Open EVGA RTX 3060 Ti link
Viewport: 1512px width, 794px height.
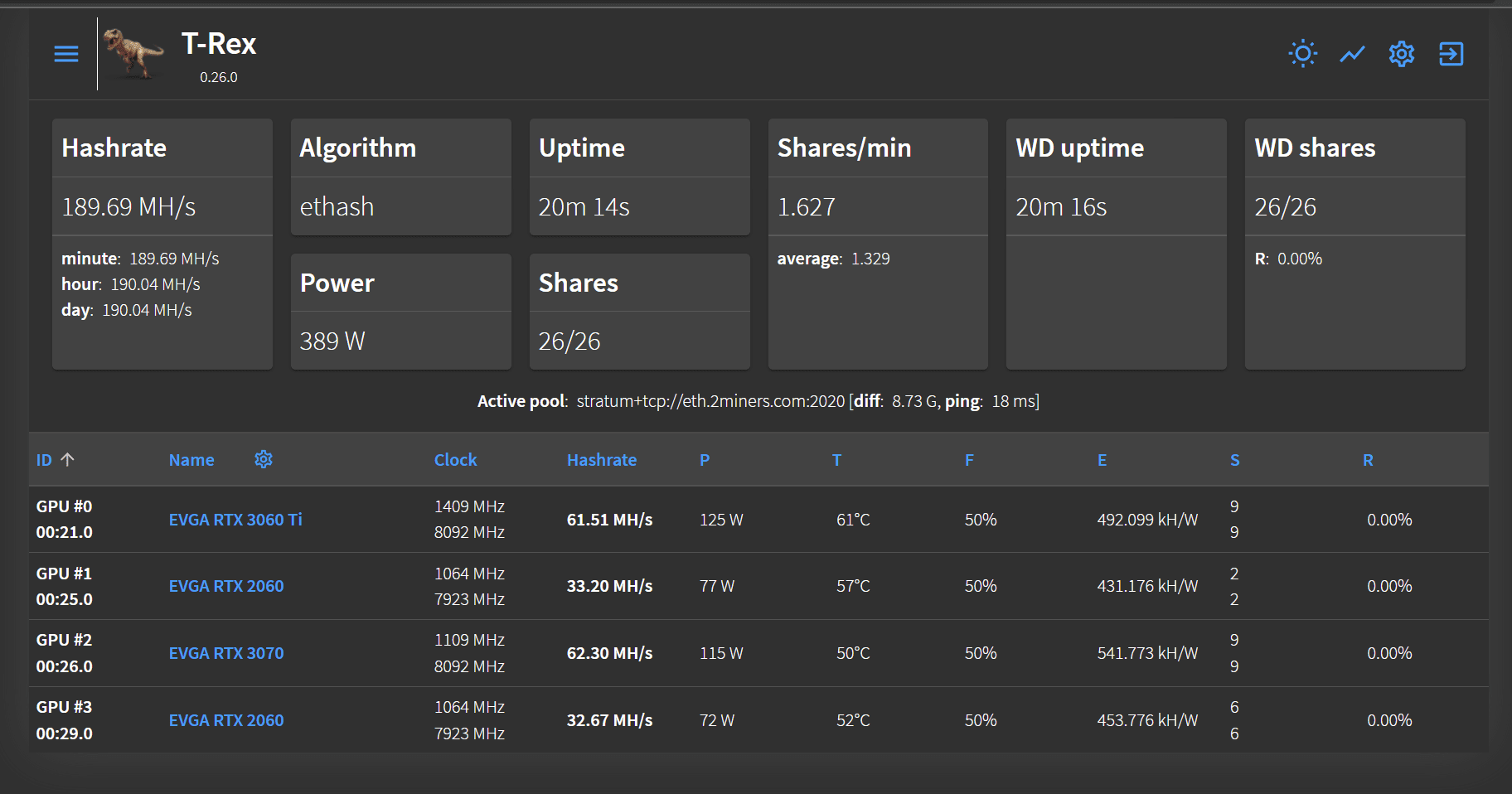[x=235, y=520]
